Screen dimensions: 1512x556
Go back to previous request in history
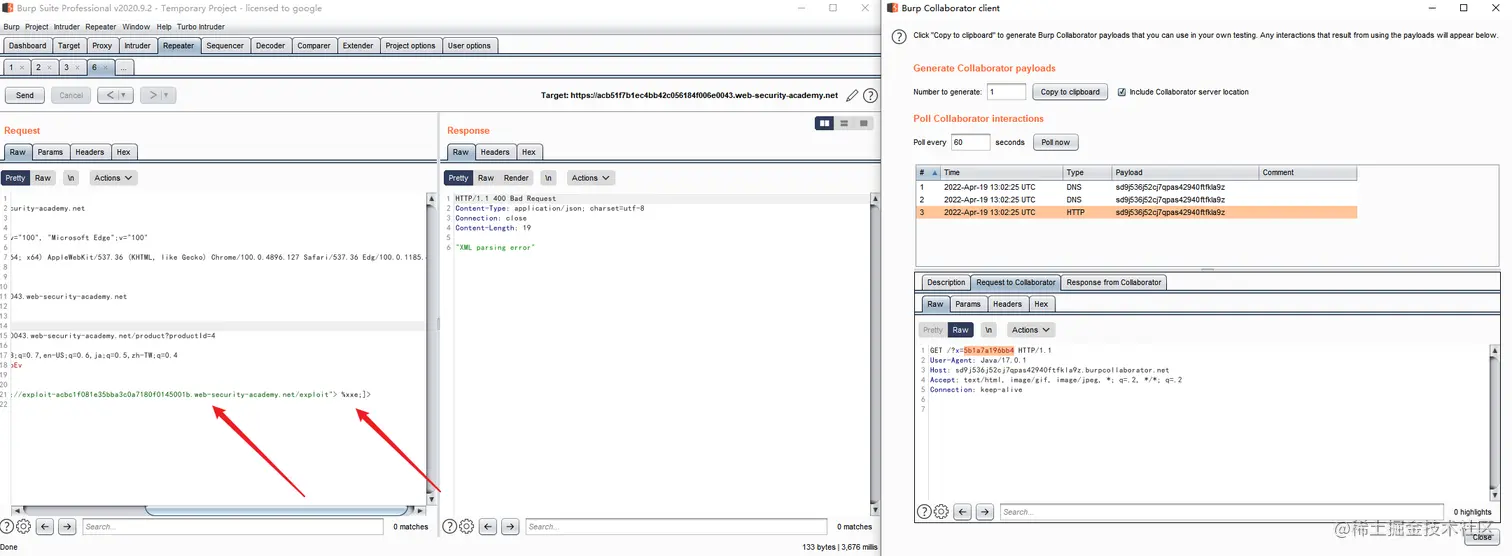coord(108,95)
